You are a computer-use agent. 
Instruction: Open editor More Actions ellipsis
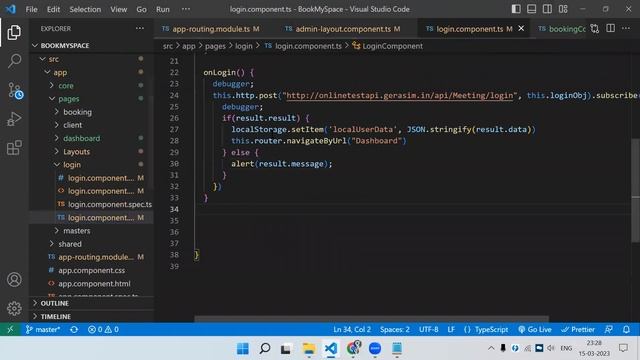coord(626,28)
